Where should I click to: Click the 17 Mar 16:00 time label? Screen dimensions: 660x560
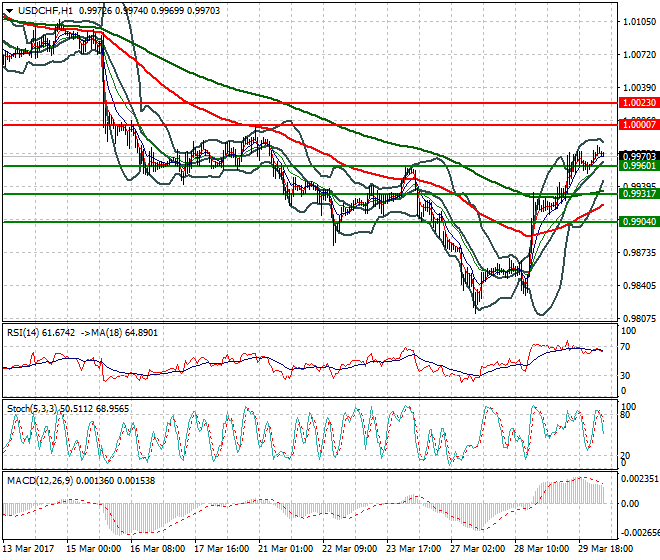pyautogui.click(x=221, y=549)
